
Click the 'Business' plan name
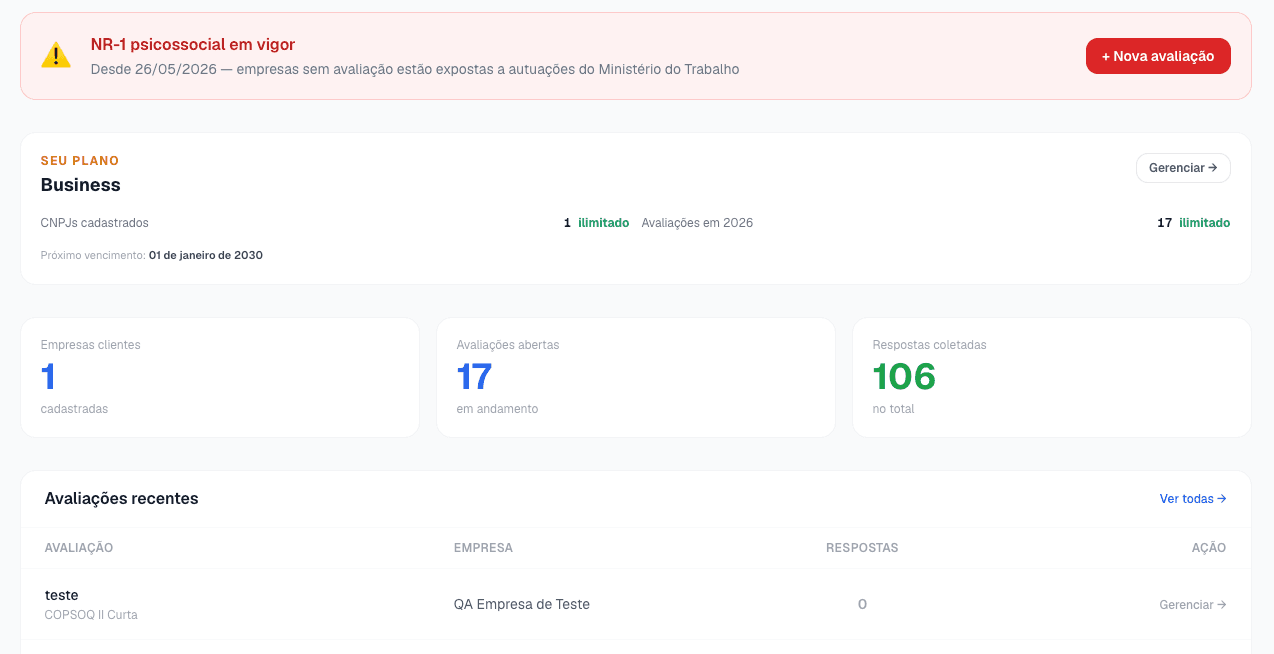pyautogui.click(x=81, y=185)
